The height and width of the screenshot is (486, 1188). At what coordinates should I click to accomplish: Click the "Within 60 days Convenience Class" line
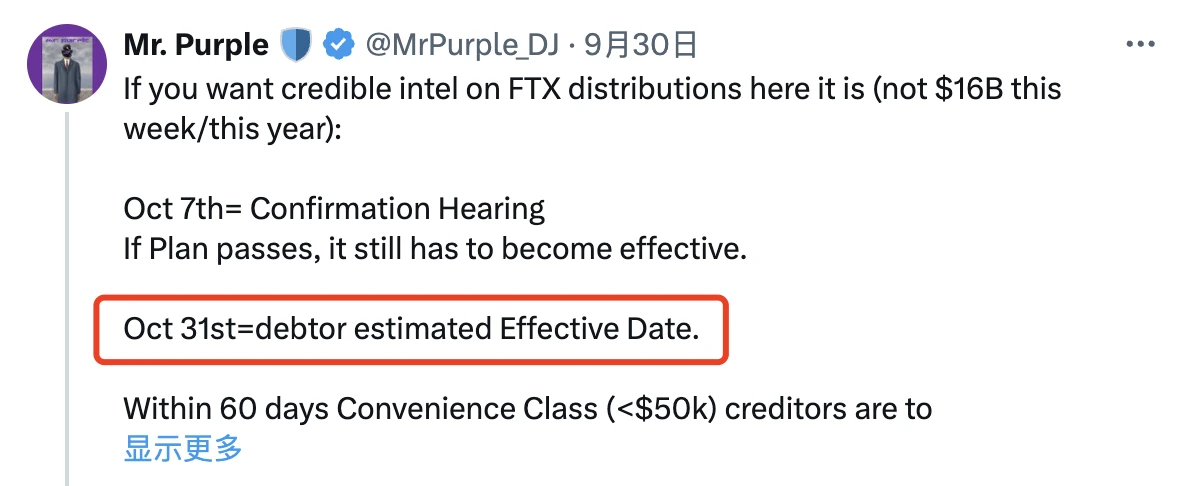(x=527, y=408)
